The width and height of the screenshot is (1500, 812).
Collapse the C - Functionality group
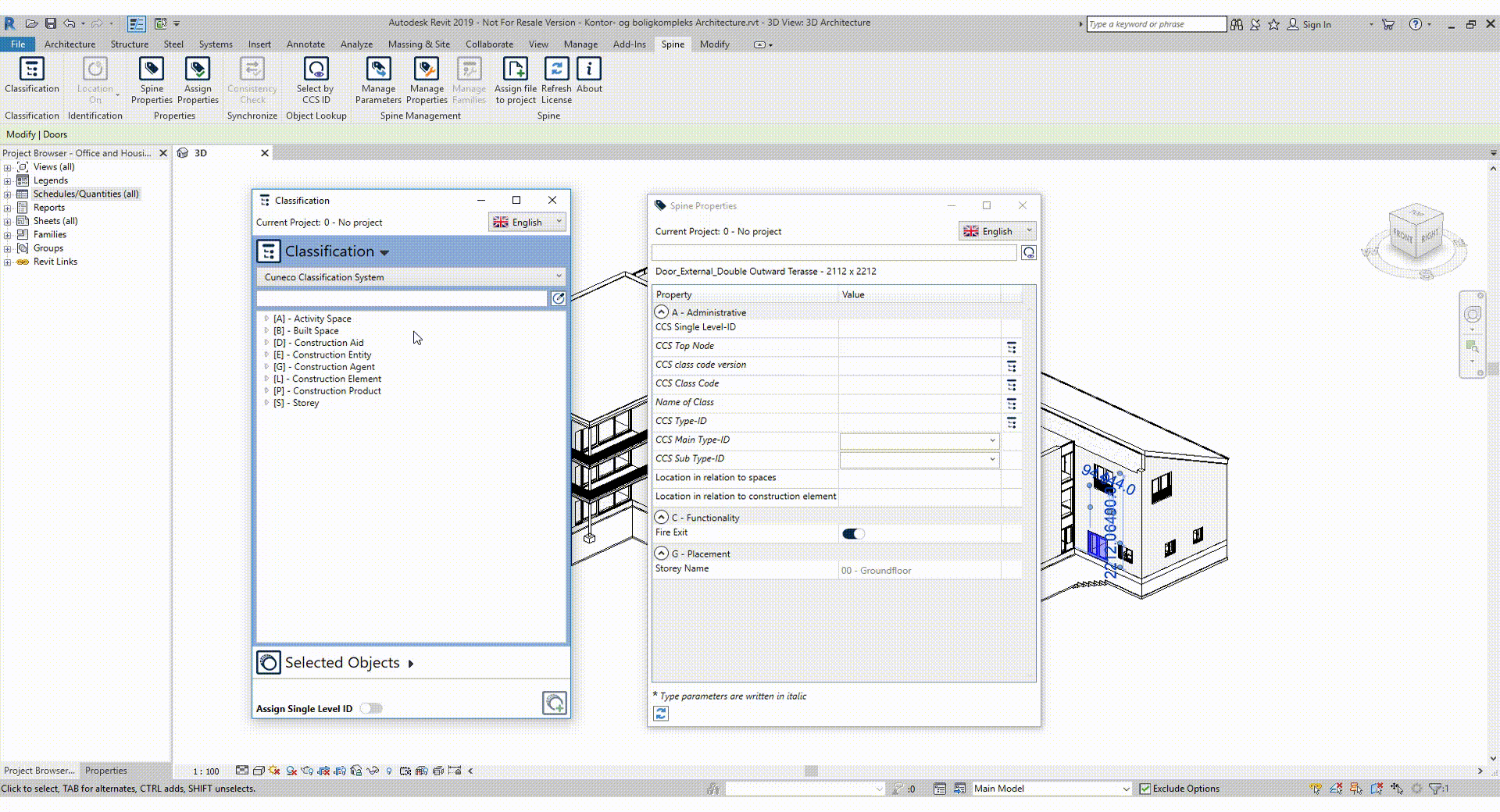662,517
